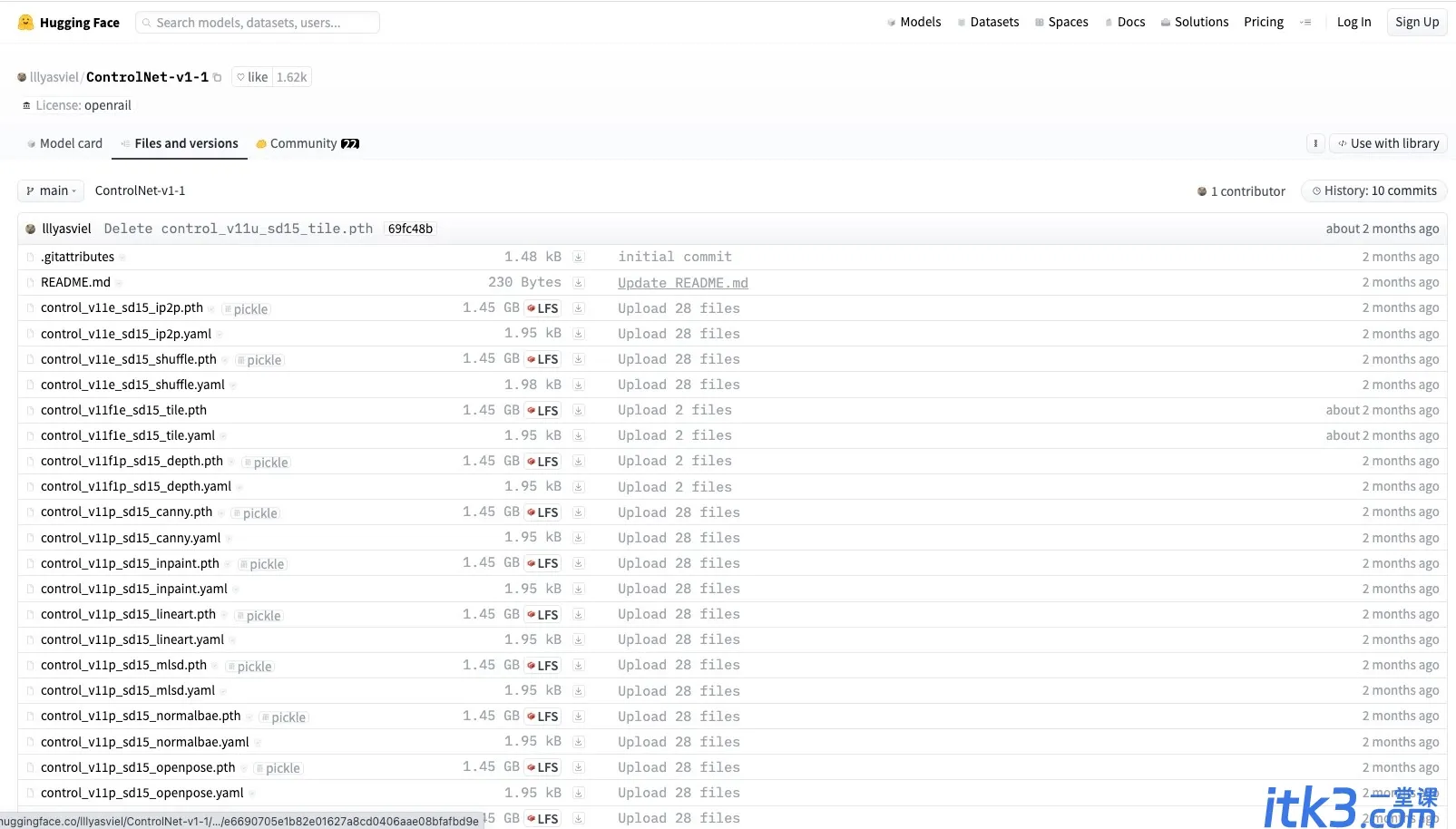Open Update README.md commit link
This screenshot has width=1456, height=829.
(x=683, y=283)
